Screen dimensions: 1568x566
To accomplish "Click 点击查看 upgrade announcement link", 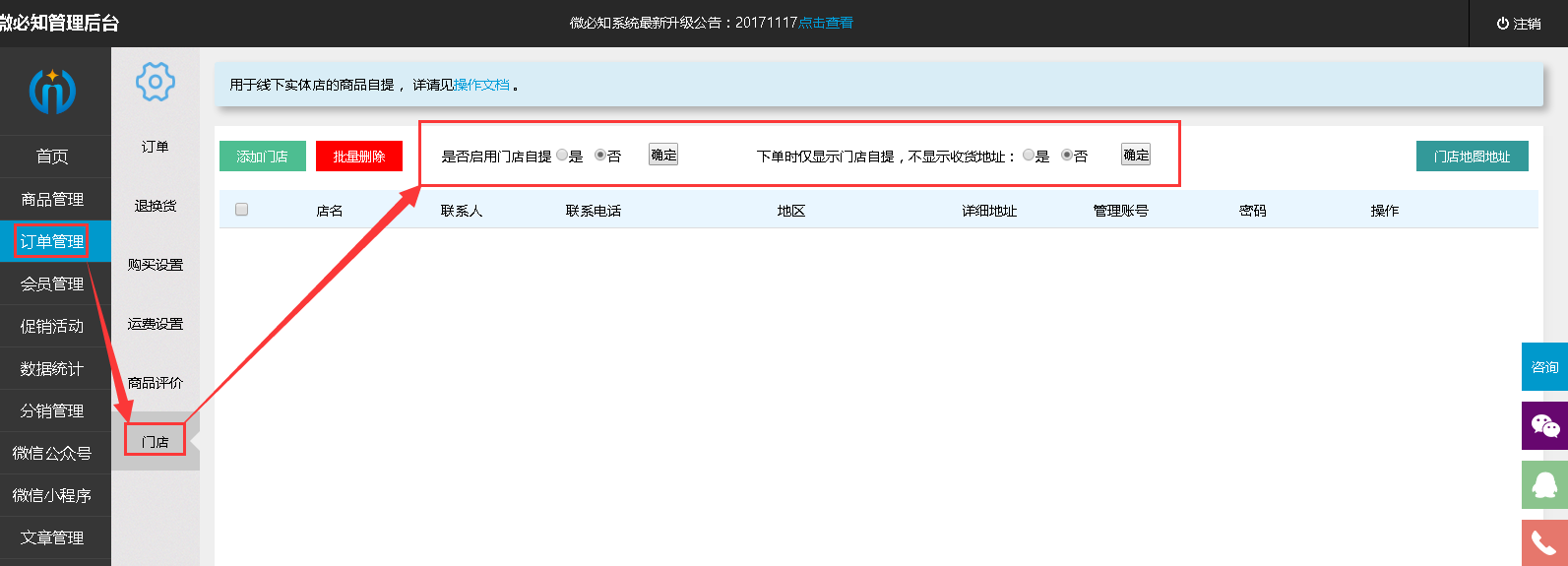I will [x=826, y=23].
